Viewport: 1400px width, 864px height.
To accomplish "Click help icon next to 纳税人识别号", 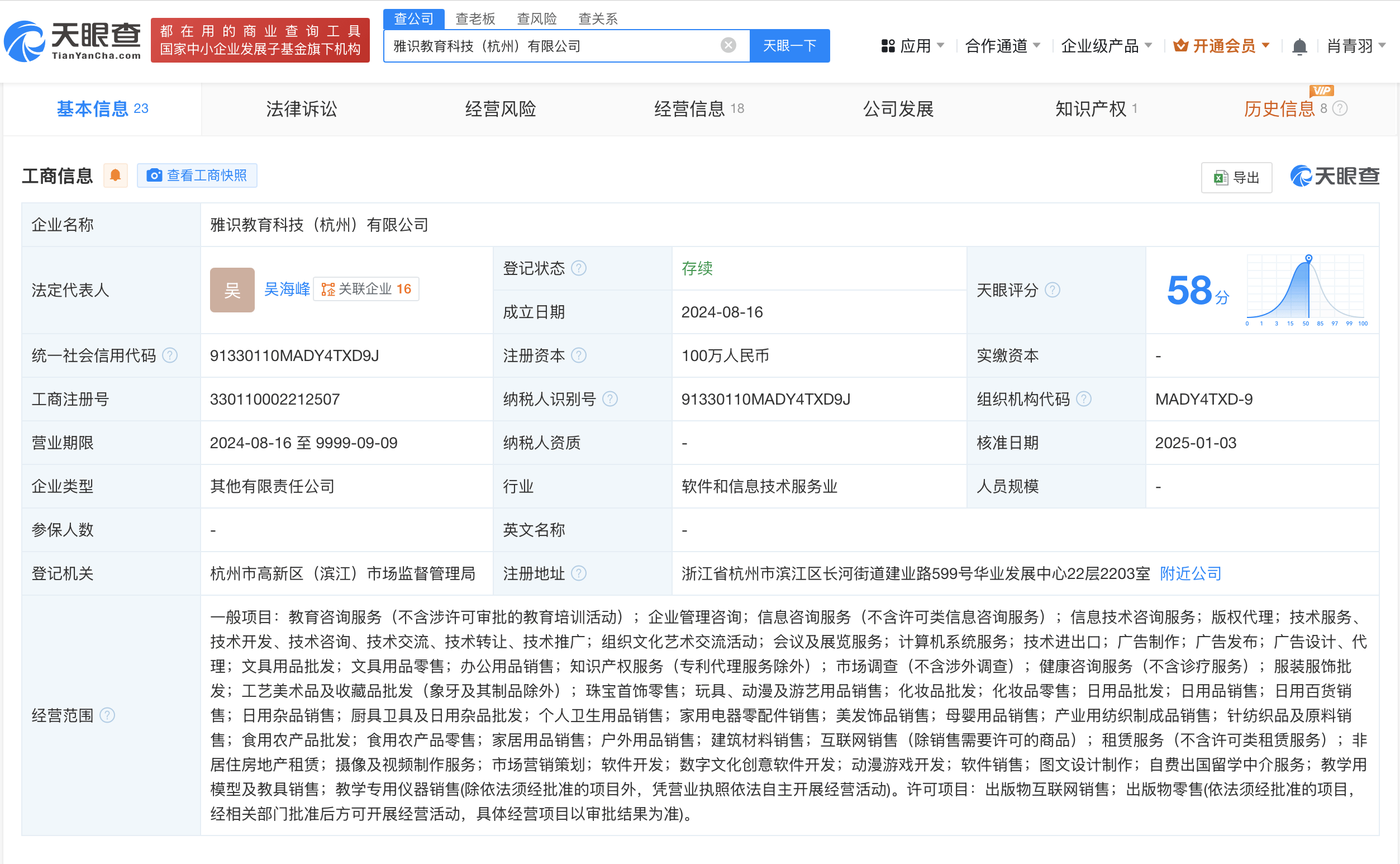I will pyautogui.click(x=610, y=399).
